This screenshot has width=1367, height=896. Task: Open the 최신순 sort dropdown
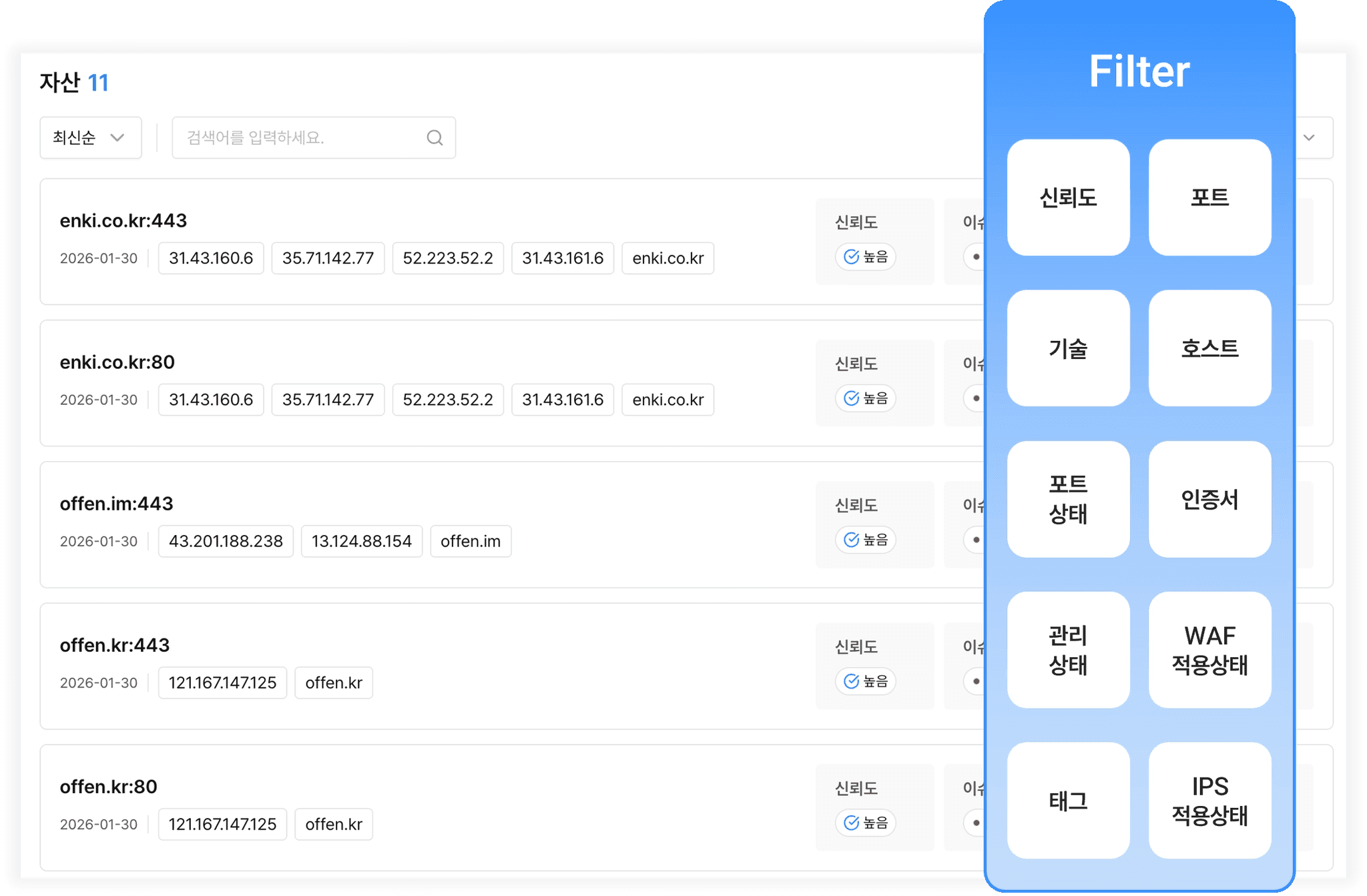click(x=90, y=138)
